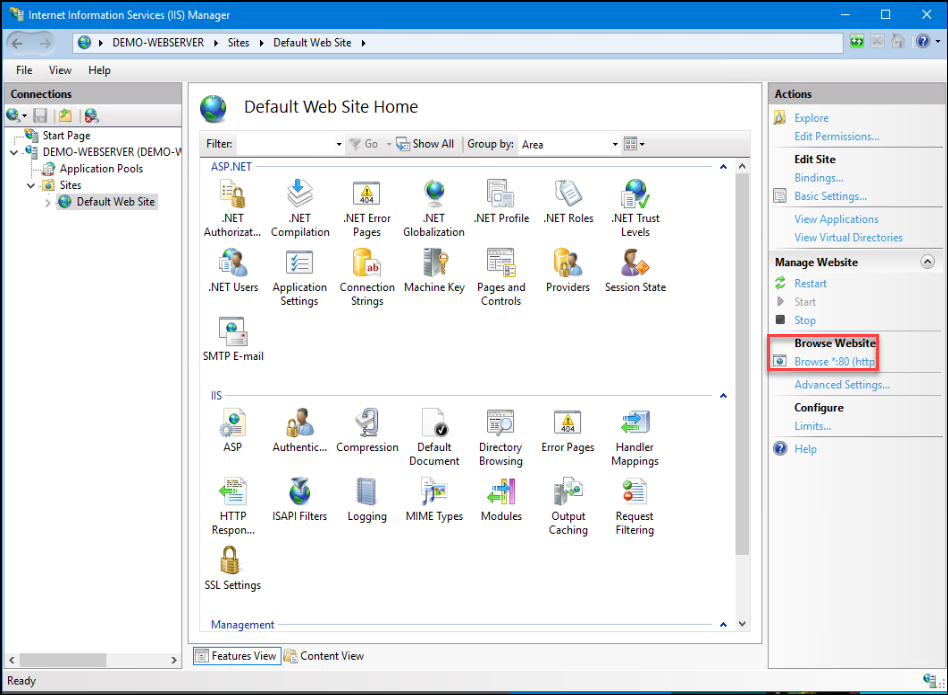This screenshot has height=695, width=948.
Task: Open the Logging feature
Action: (367, 500)
